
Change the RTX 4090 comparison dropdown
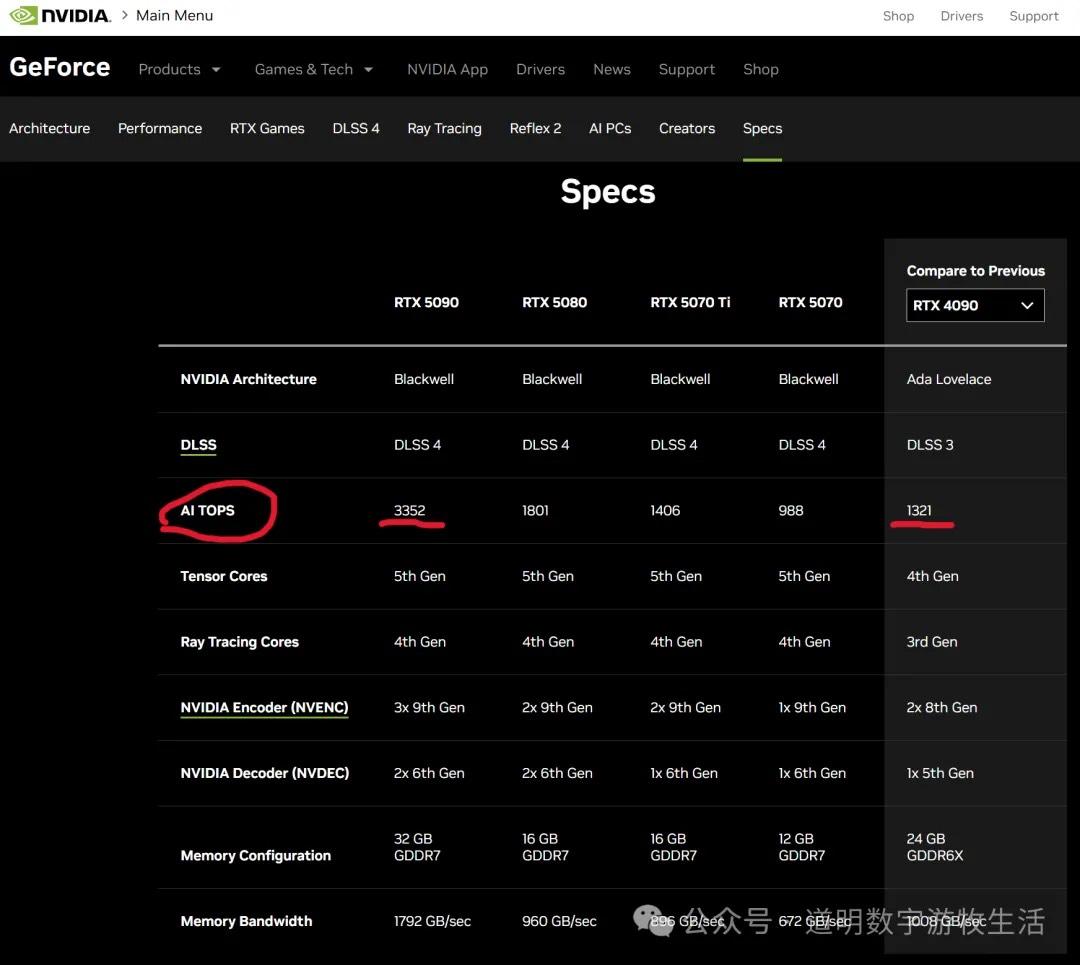point(974,305)
